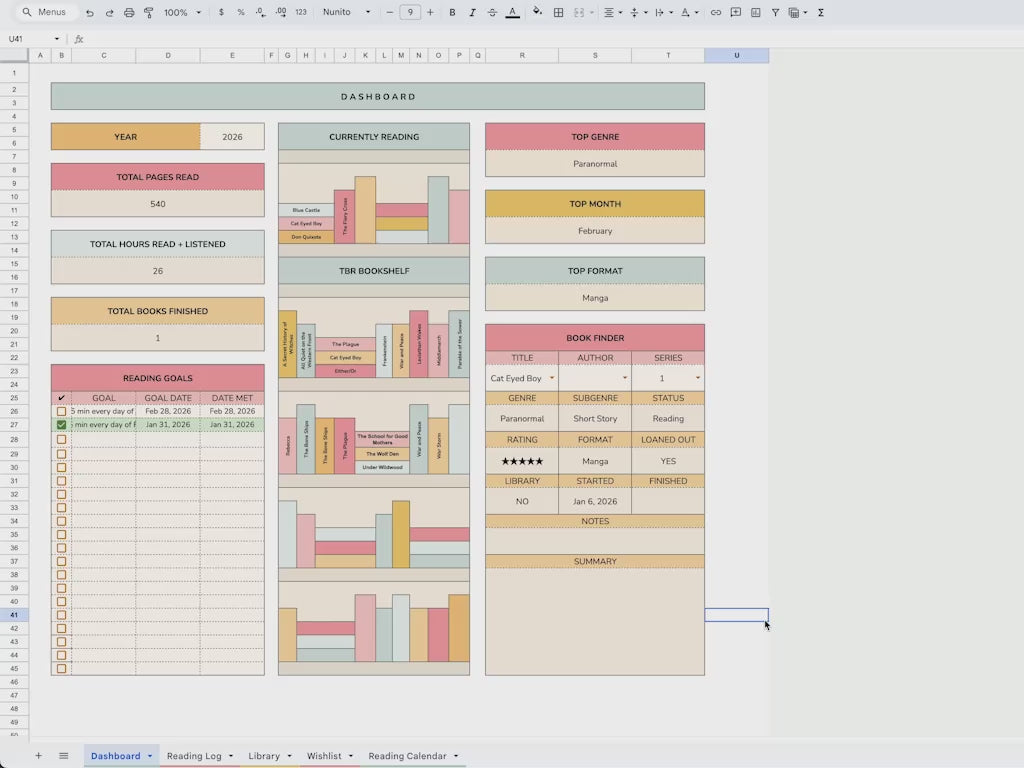Open the fill color picker
This screenshot has width=1024, height=768.
[537, 13]
